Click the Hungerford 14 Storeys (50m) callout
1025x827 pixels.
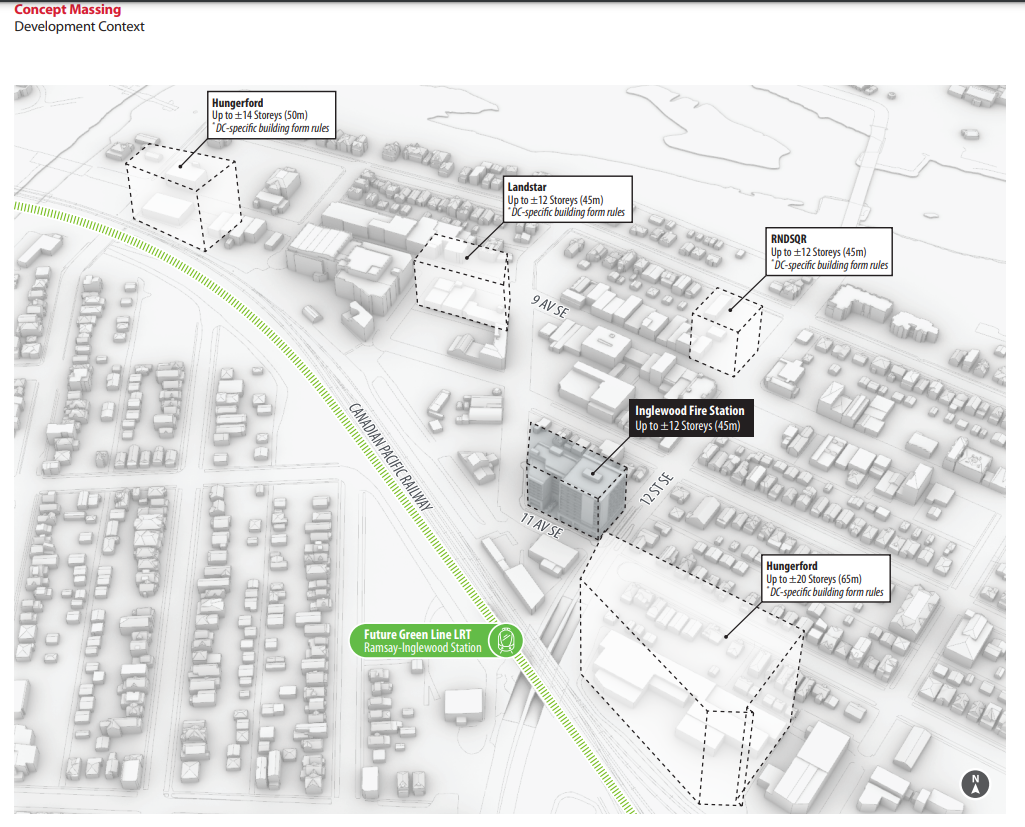272,116
